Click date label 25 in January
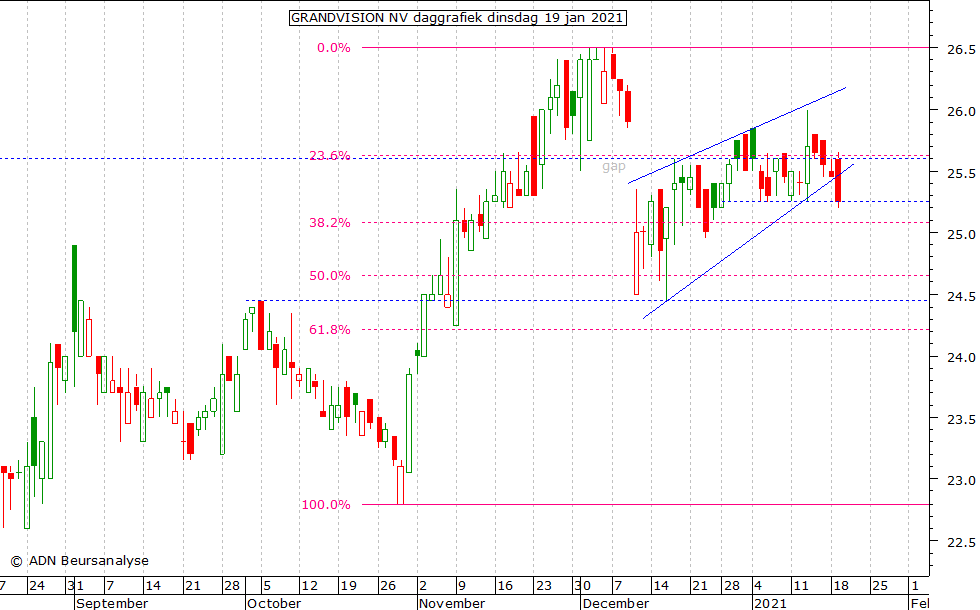980x610 pixels. [879, 586]
